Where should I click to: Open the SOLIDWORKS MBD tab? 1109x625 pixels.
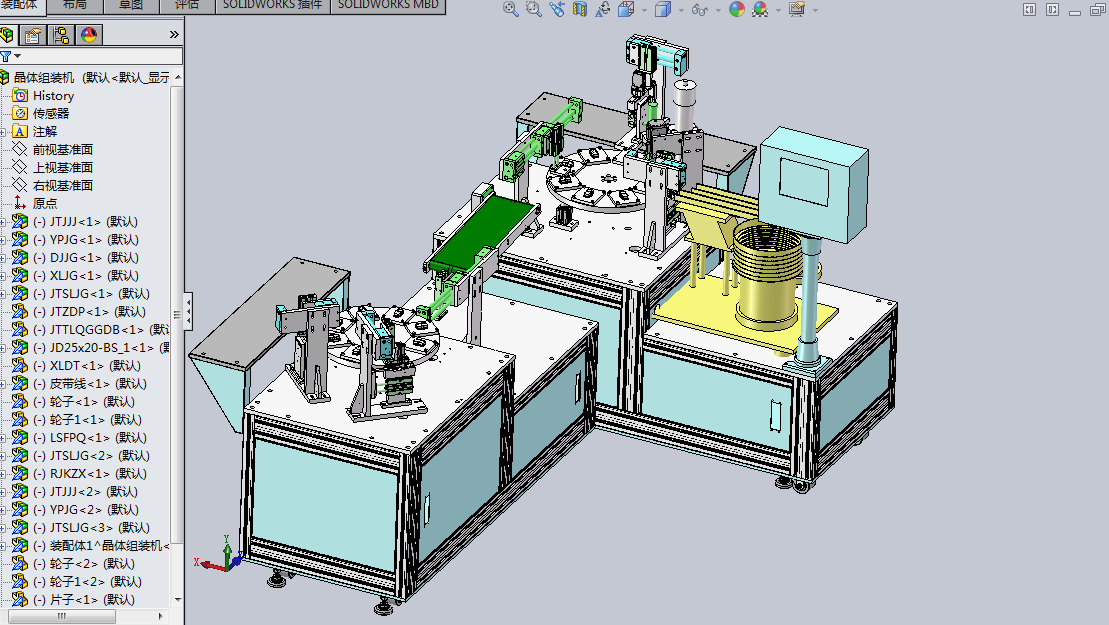click(x=386, y=5)
